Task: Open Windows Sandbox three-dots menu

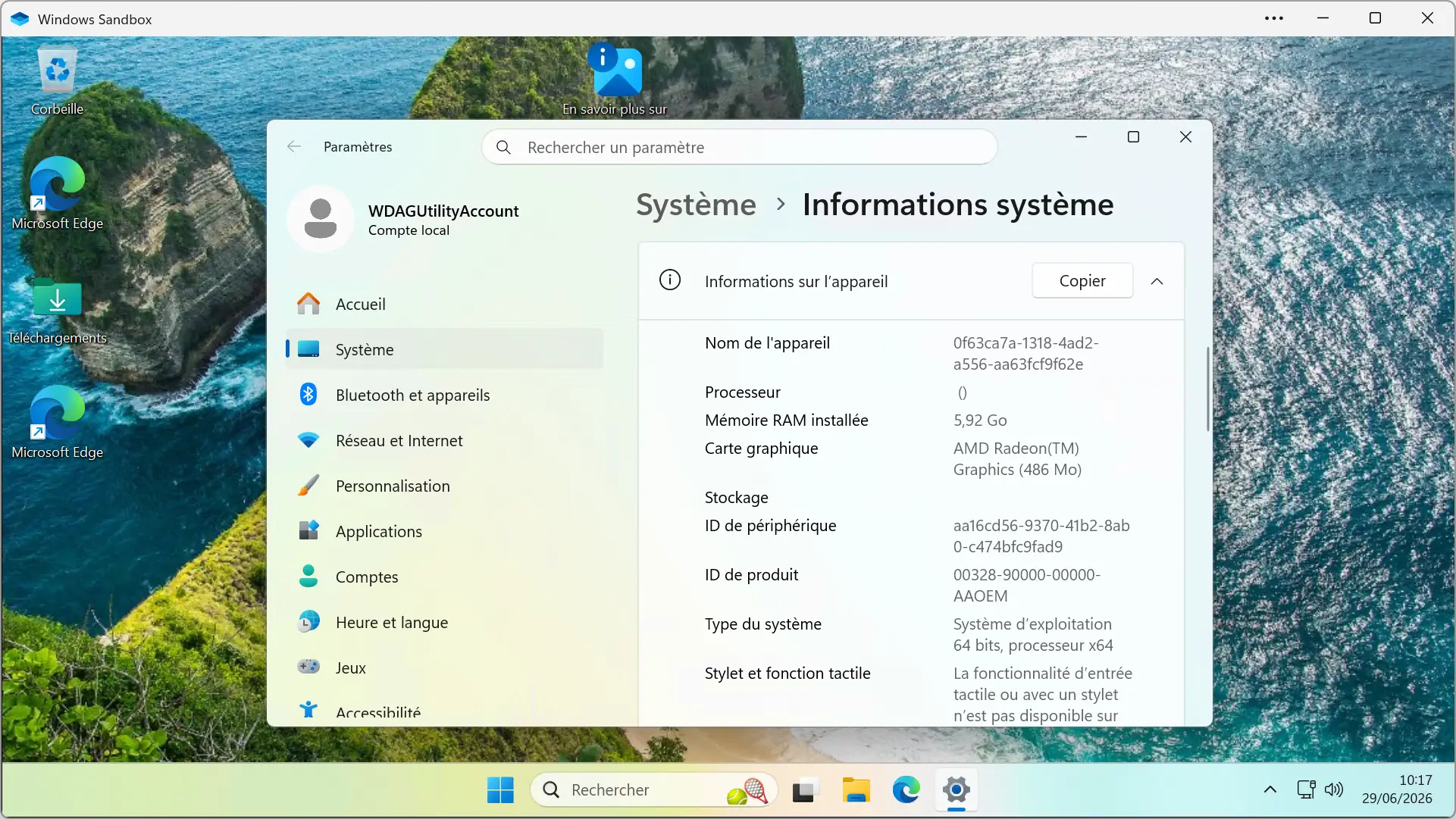Action: tap(1274, 18)
